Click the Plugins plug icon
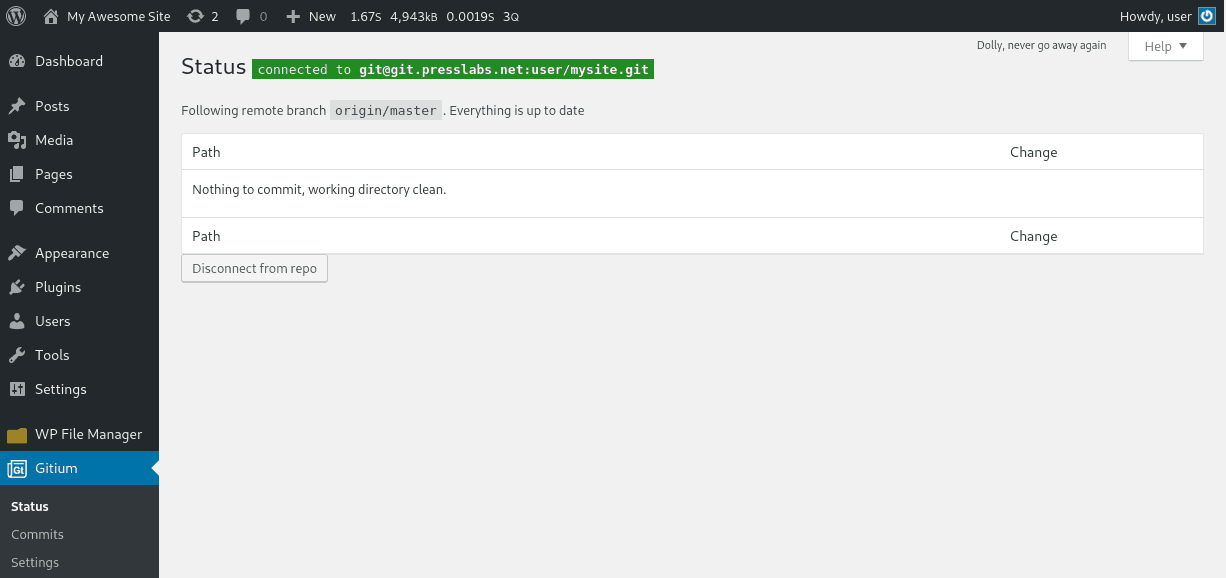The width and height of the screenshot is (1226, 578). click(17, 287)
